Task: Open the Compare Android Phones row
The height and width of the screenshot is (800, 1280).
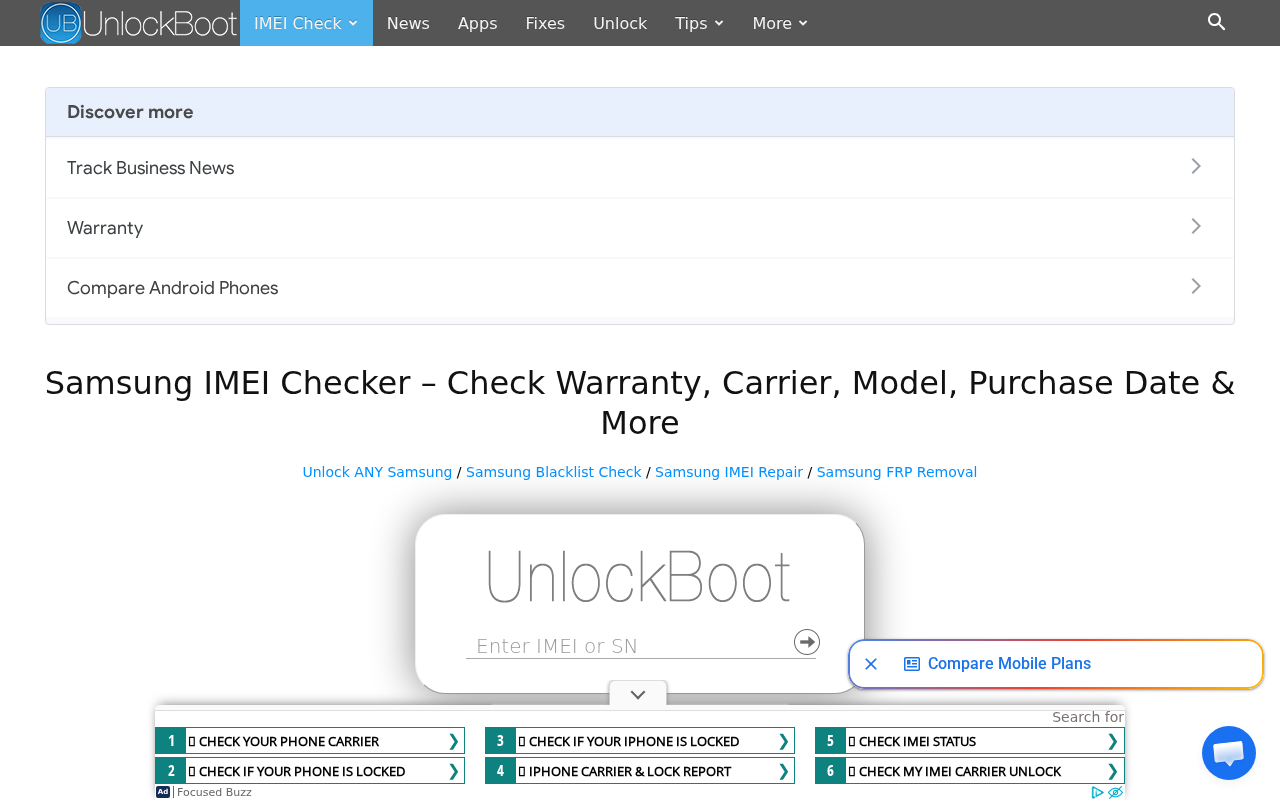Action: pyautogui.click(x=640, y=288)
